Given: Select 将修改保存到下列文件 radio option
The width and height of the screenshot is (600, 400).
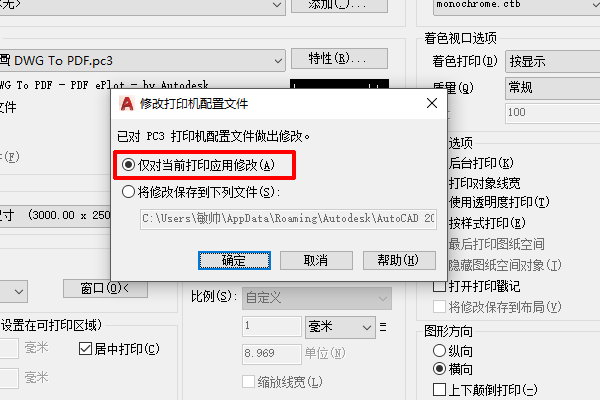Looking at the screenshot, I should (128, 191).
